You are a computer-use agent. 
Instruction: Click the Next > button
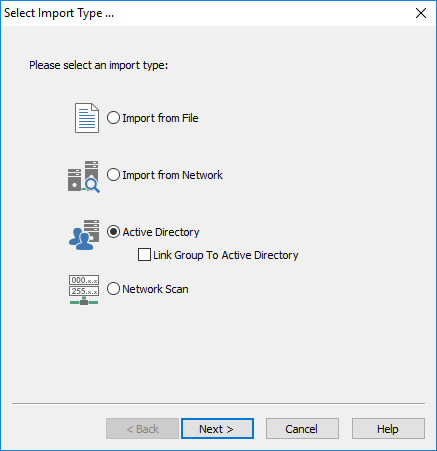pos(217,429)
